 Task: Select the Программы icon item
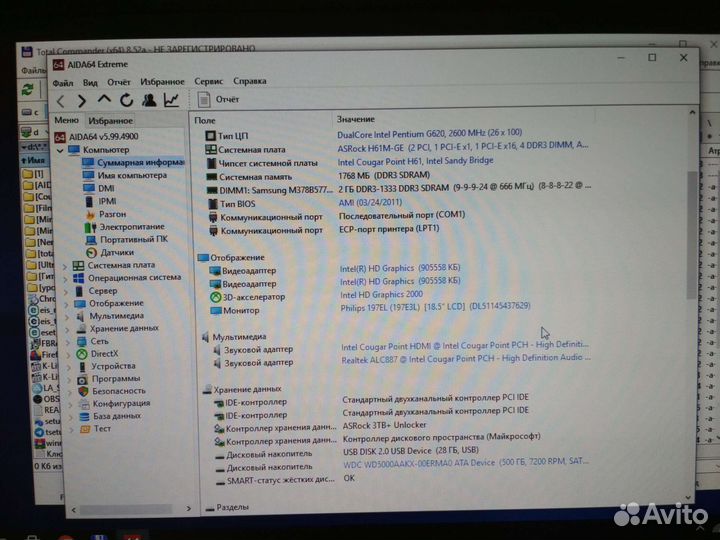[x=83, y=379]
